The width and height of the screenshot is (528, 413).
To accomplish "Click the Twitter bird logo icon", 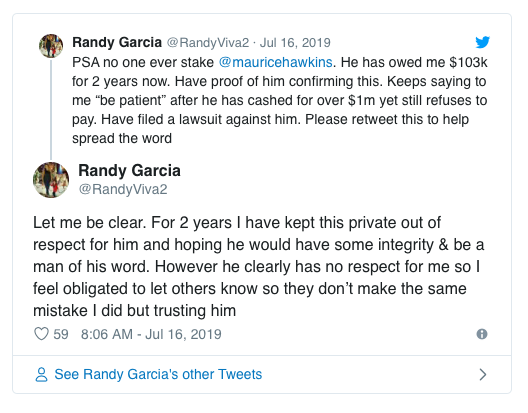I will click(482, 42).
